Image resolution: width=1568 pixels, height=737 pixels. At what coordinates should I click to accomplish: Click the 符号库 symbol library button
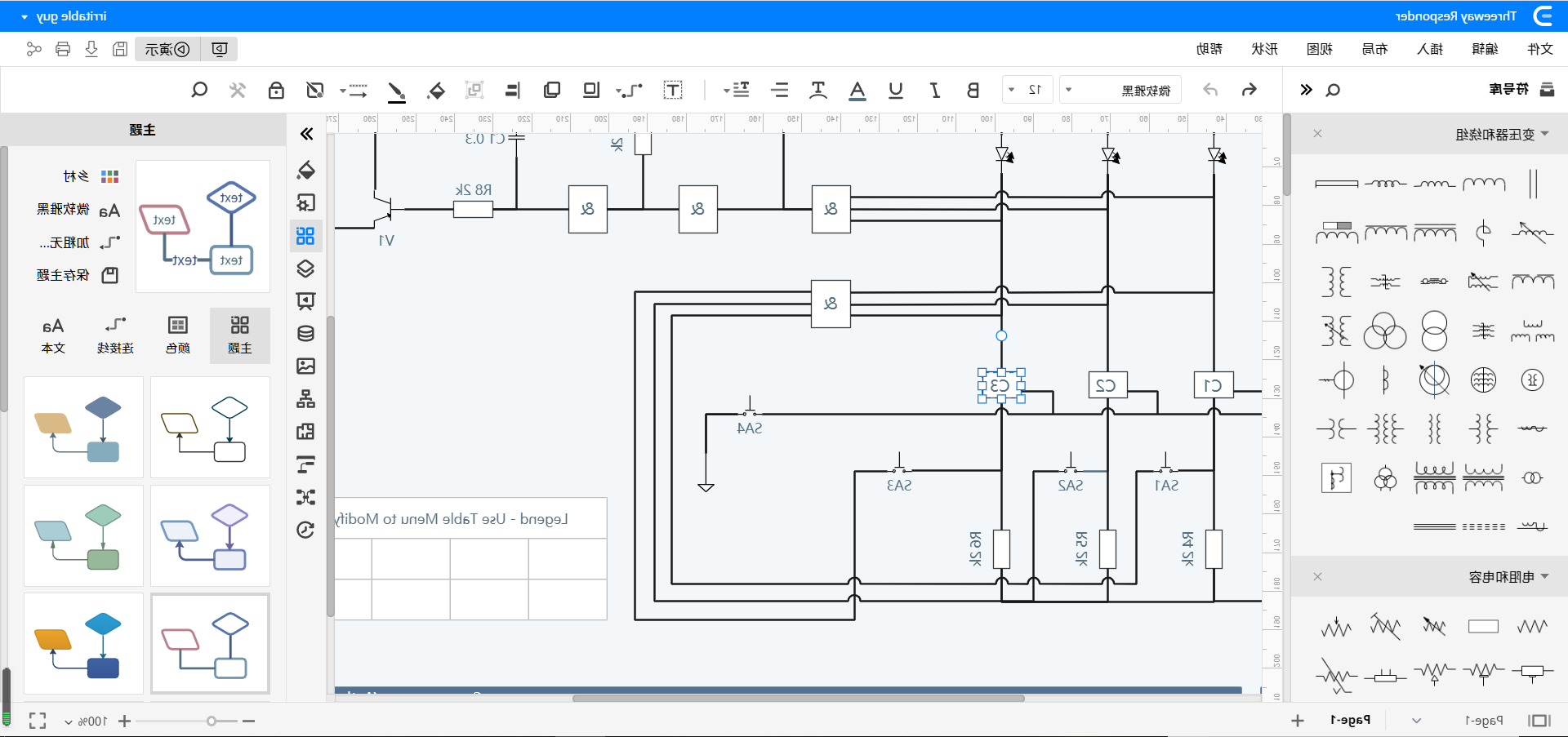[1522, 89]
